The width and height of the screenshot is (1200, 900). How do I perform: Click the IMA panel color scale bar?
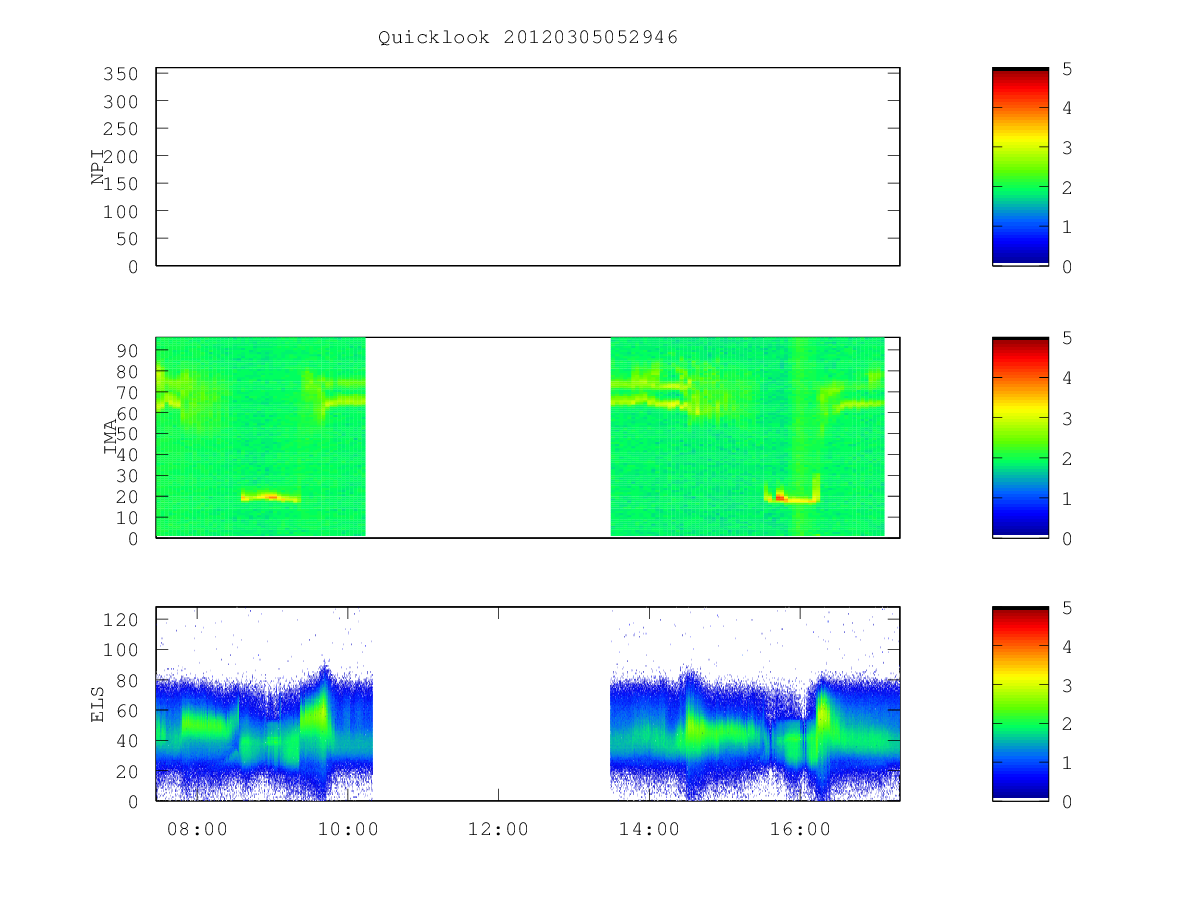point(1020,438)
